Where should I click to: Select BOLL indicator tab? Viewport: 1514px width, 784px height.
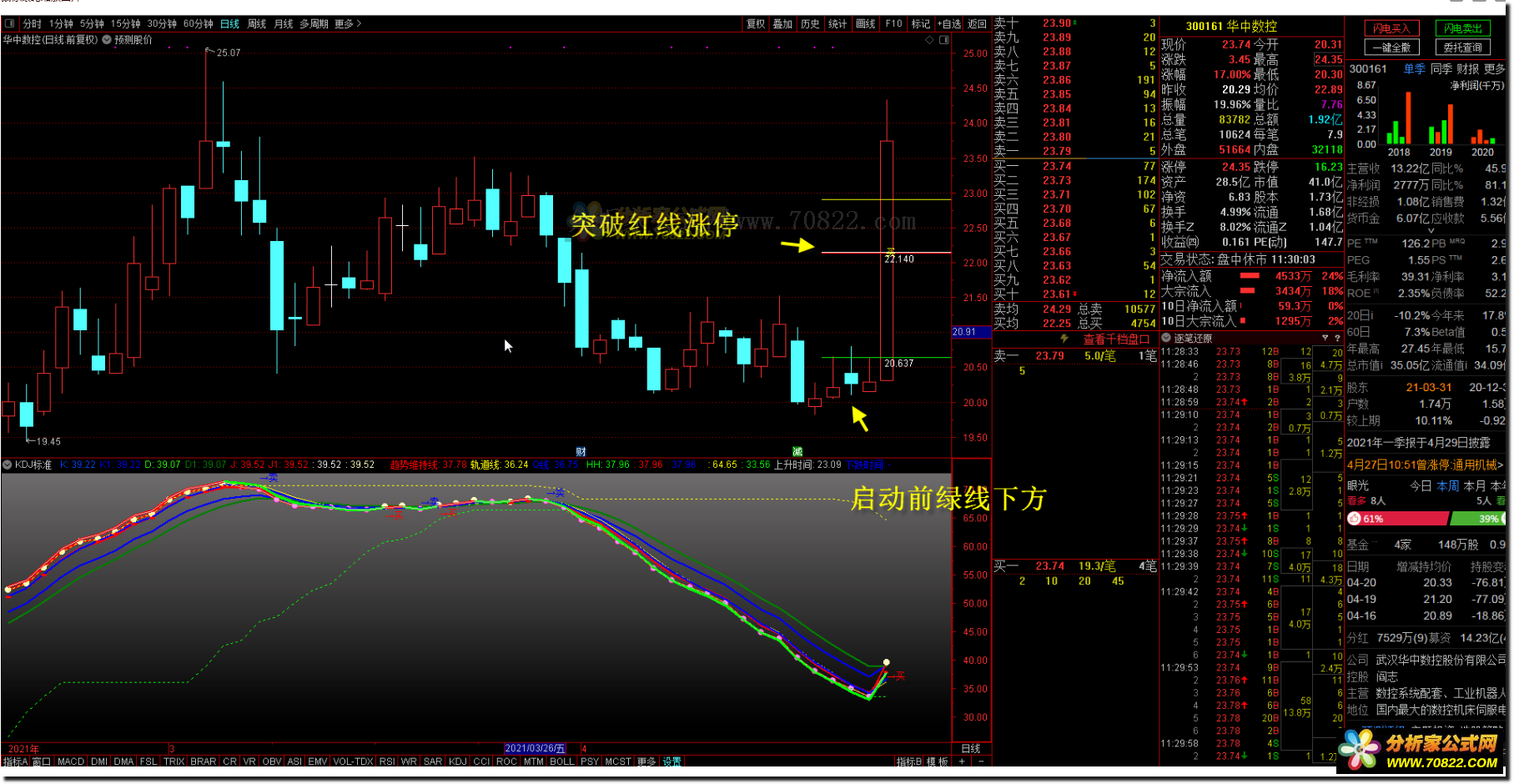click(x=562, y=761)
